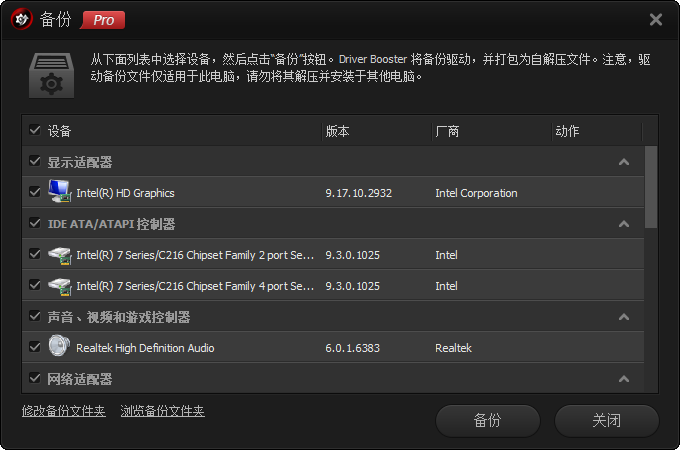Image resolution: width=680 pixels, height=450 pixels.
Task: Click the Intel Corporation vendor cell
Action: pyautogui.click(x=476, y=193)
